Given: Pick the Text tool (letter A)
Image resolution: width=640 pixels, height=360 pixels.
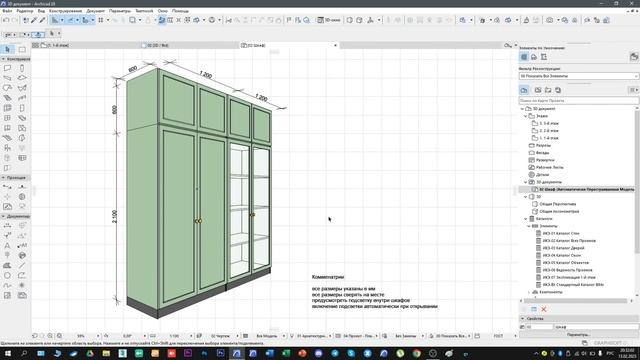Looking at the screenshot, I should [x=7, y=245].
